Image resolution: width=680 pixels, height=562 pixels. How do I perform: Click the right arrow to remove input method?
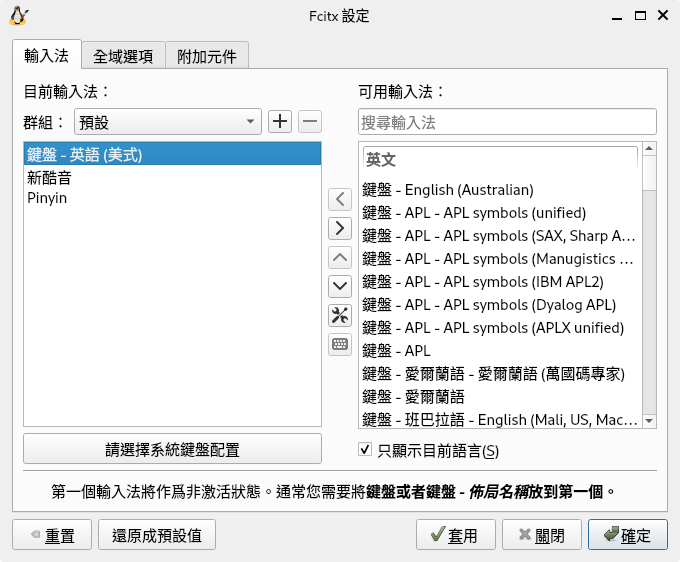pyautogui.click(x=340, y=228)
